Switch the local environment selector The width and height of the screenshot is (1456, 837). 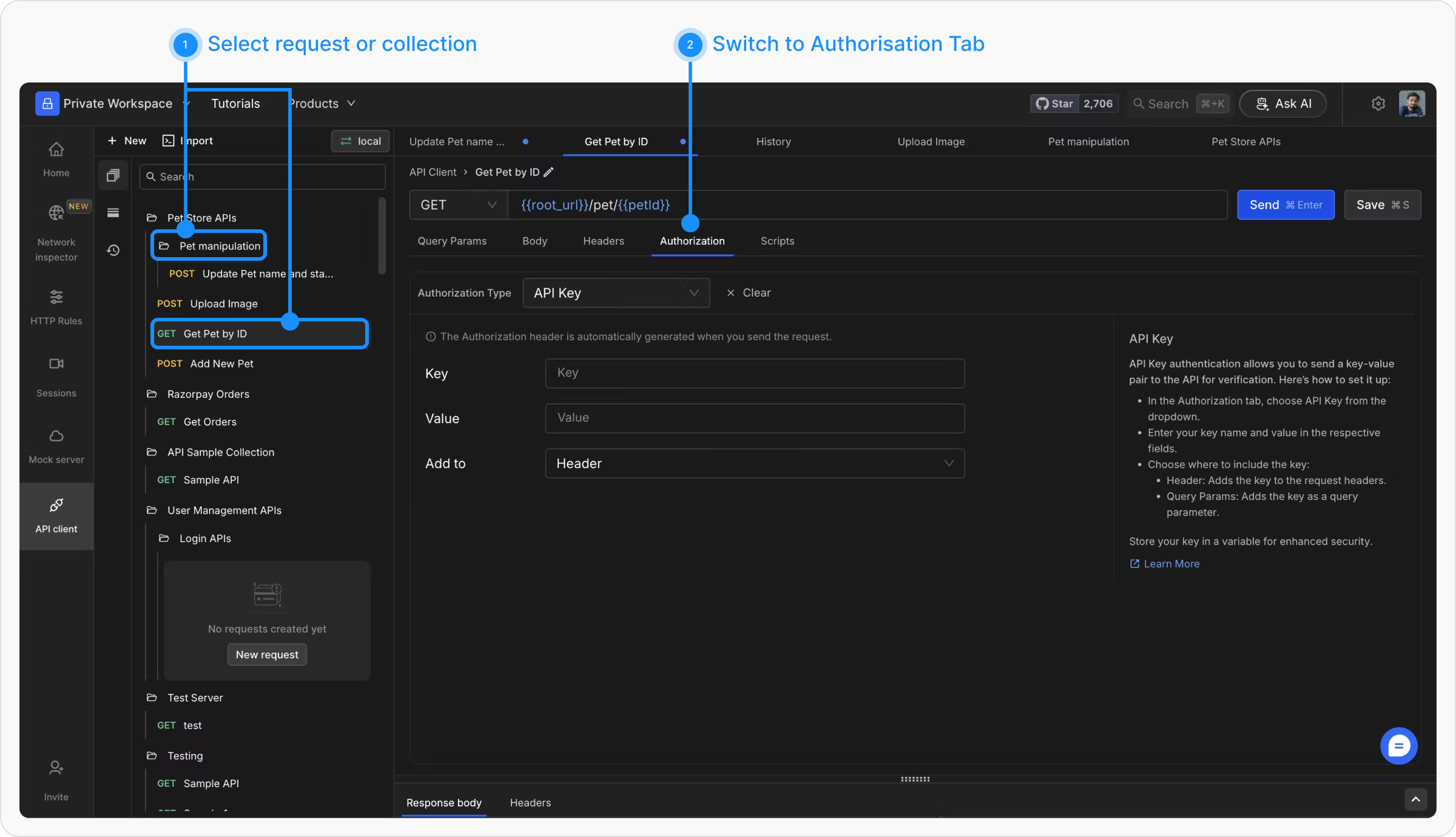[361, 141]
